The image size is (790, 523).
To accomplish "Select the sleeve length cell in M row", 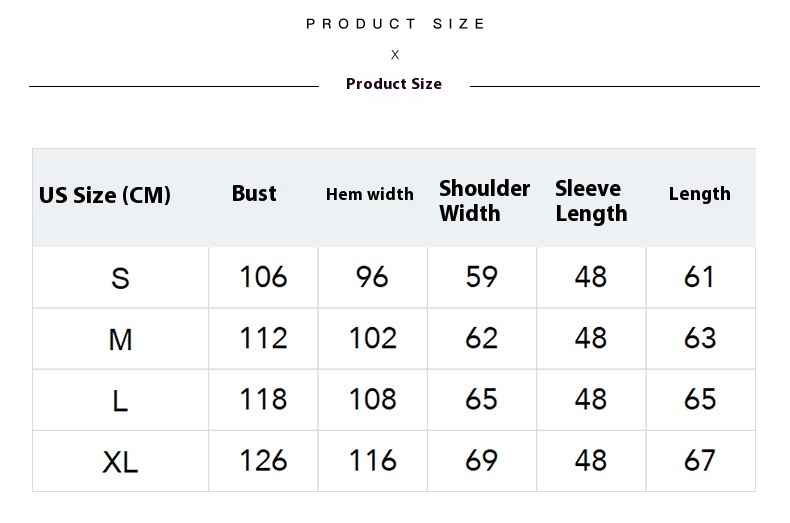I will pyautogui.click(x=590, y=338).
